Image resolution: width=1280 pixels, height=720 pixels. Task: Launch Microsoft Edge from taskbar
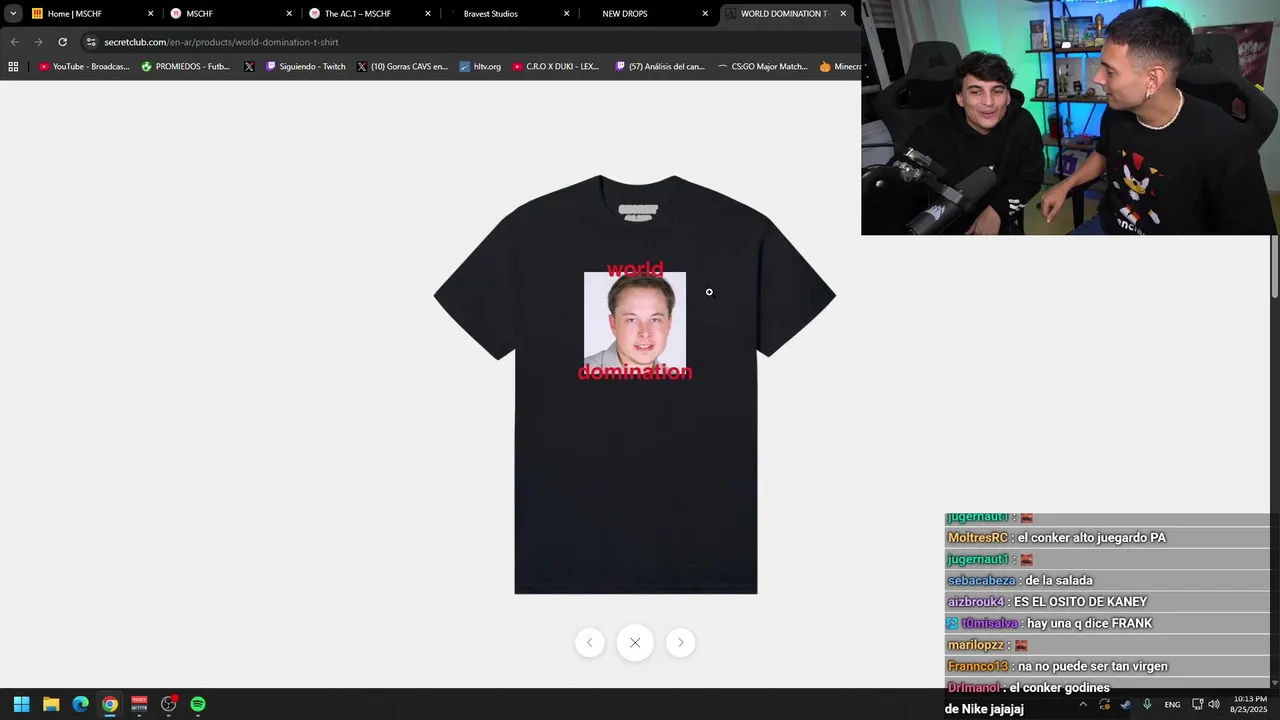click(80, 704)
